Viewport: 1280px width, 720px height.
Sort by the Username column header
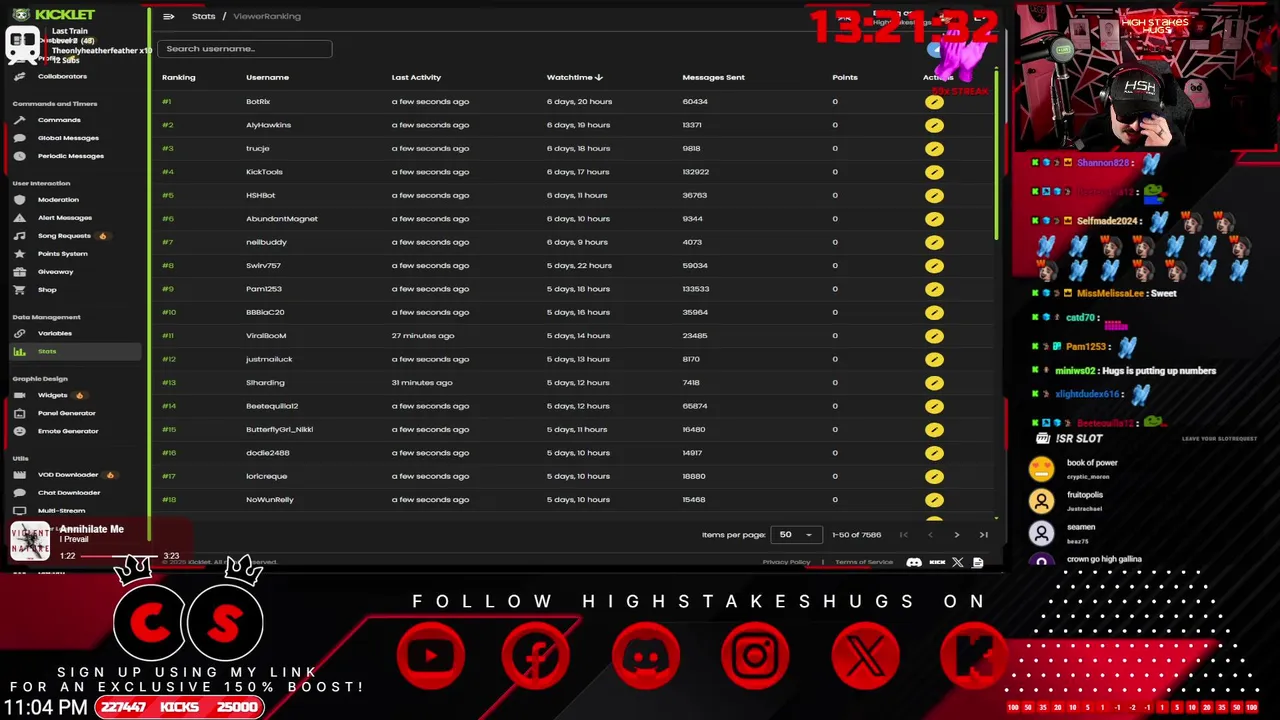point(267,77)
